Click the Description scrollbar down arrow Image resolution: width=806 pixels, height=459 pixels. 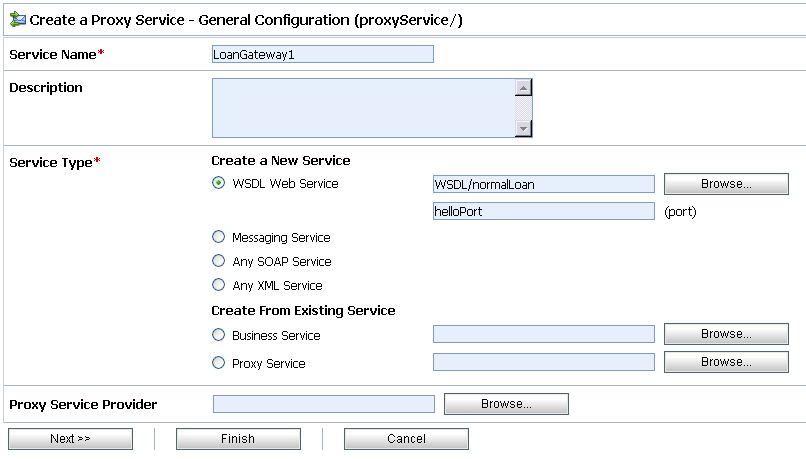click(523, 128)
